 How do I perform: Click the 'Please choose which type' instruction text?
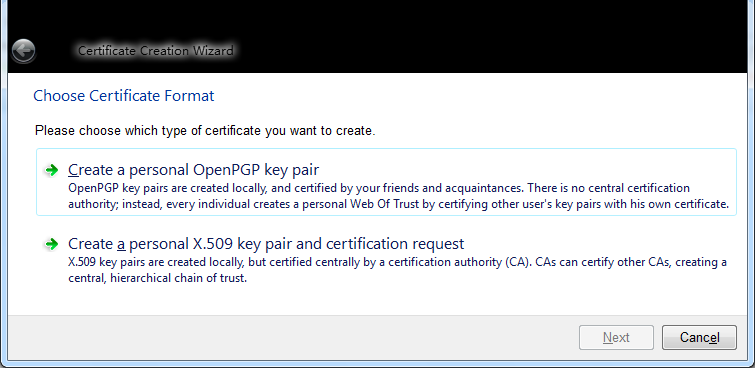coord(205,131)
